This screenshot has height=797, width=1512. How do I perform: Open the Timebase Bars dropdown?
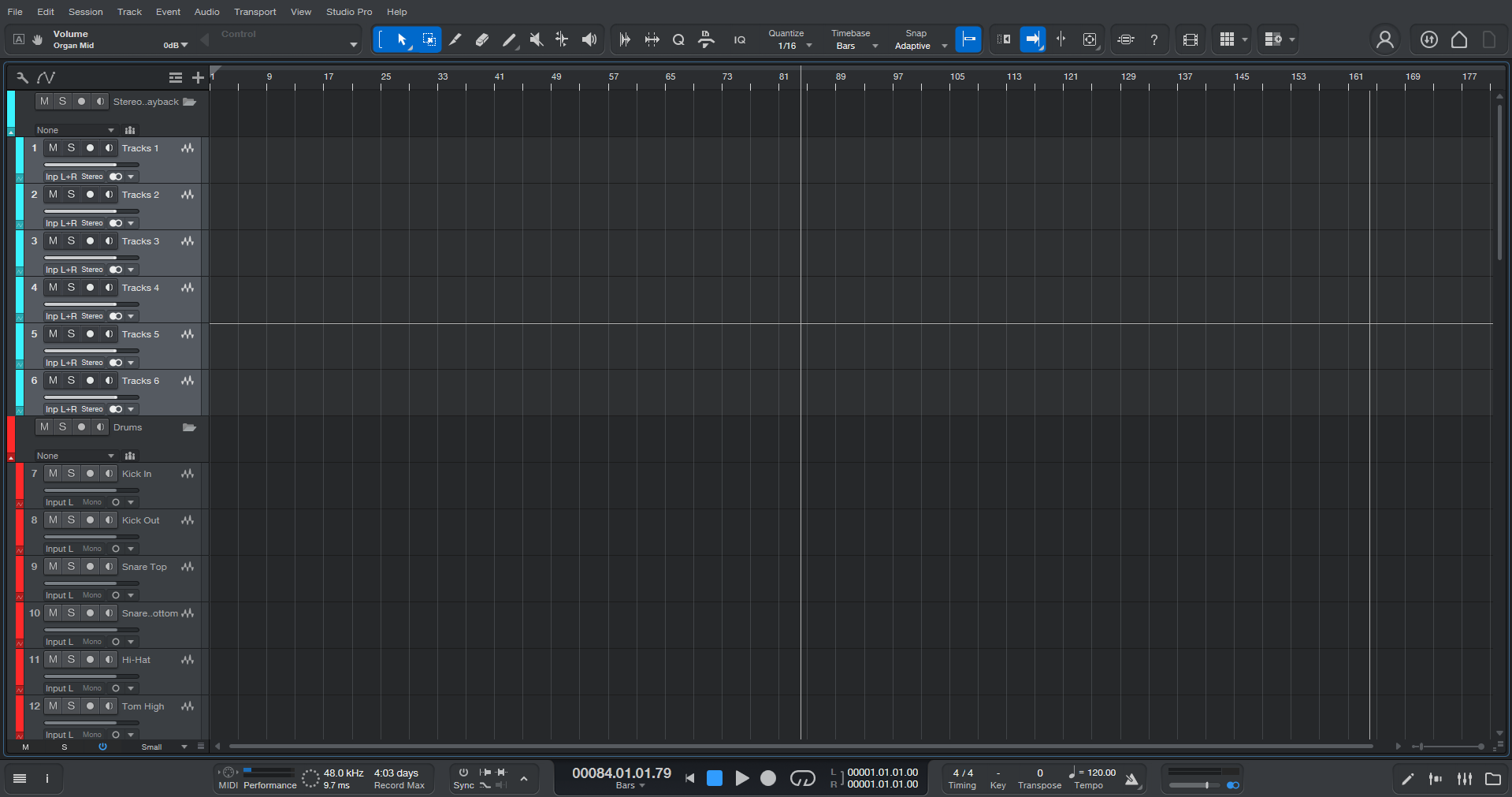coord(875,46)
